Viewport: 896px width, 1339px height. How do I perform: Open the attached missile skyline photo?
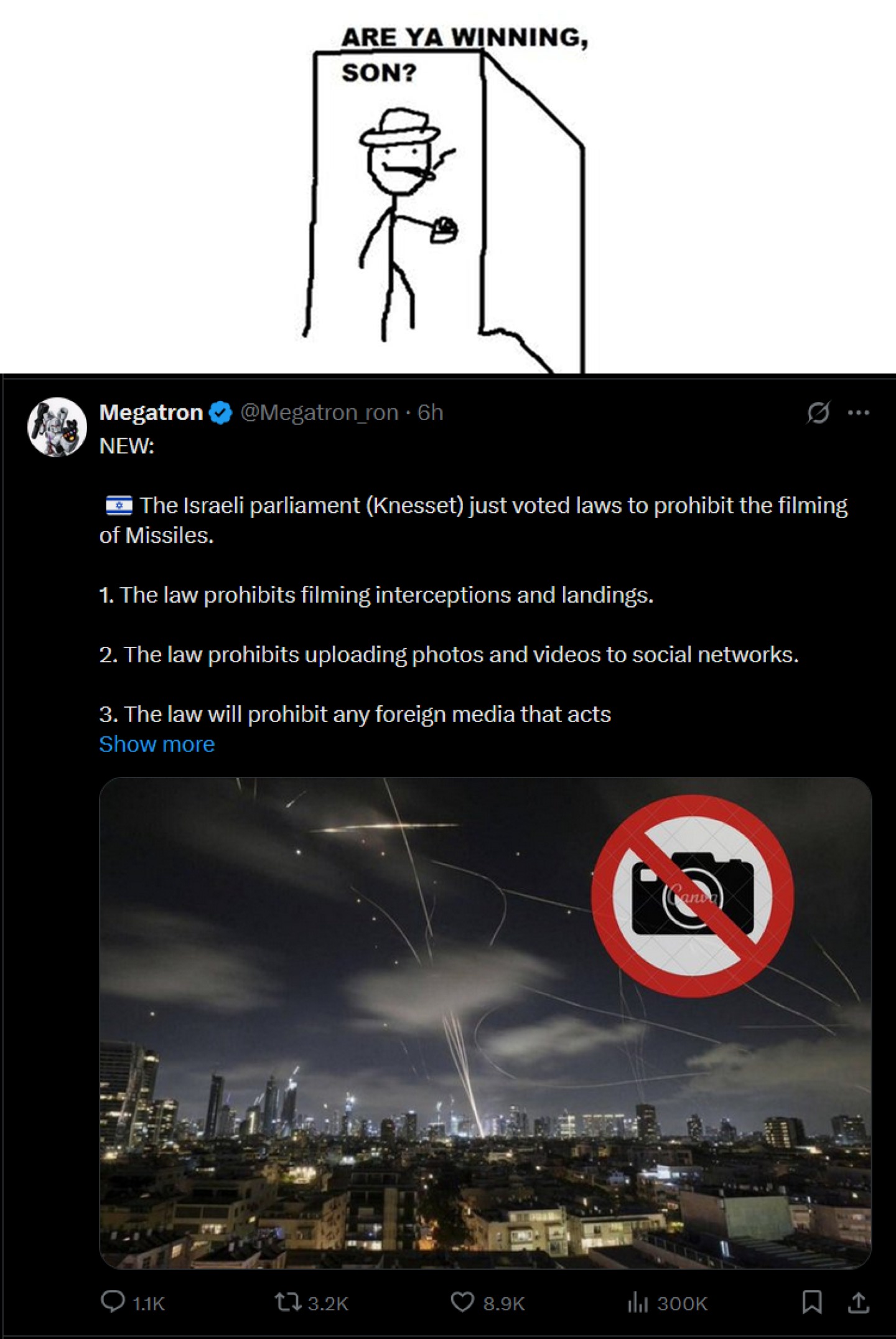coord(485,1023)
